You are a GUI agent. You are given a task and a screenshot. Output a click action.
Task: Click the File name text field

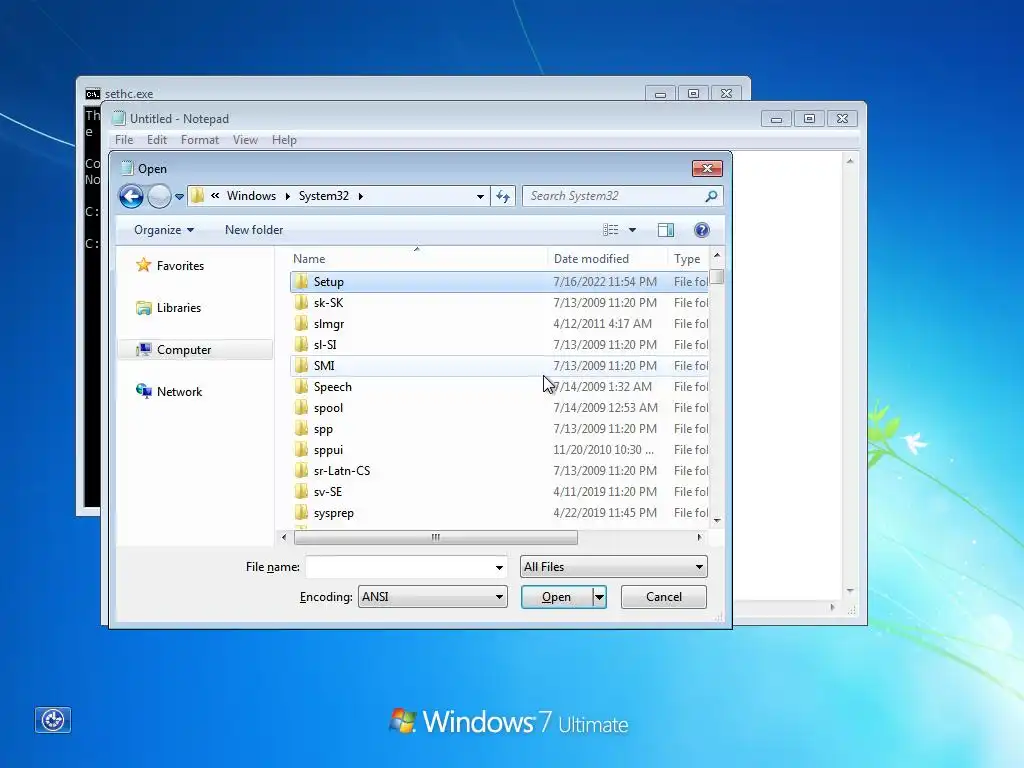(x=400, y=567)
